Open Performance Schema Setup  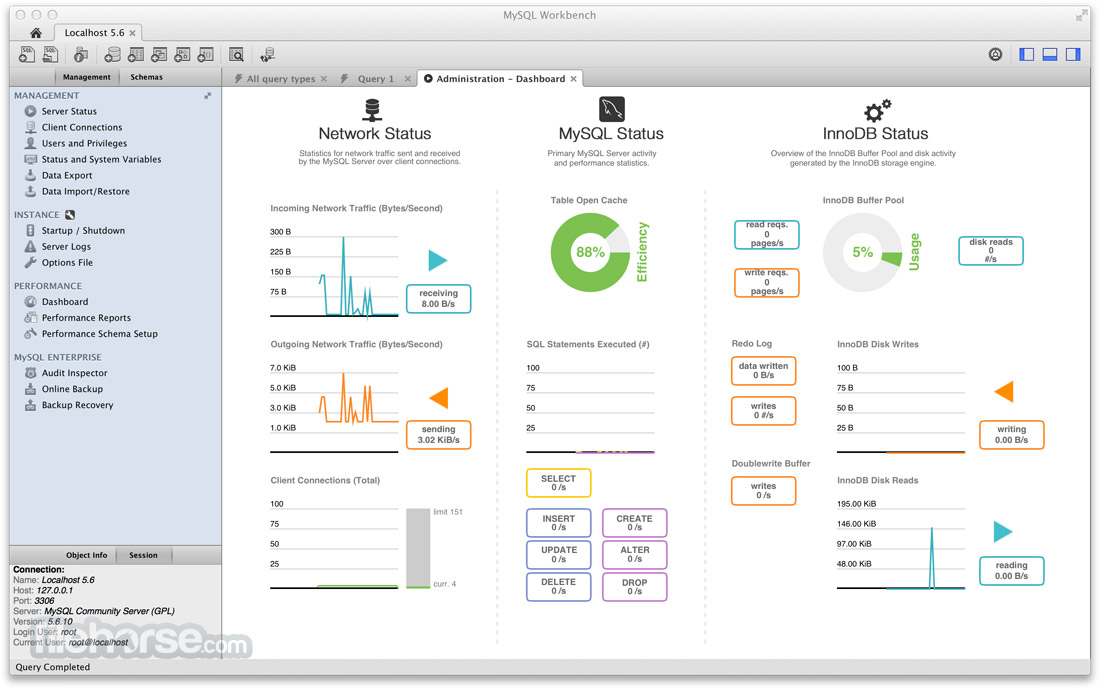[99, 334]
